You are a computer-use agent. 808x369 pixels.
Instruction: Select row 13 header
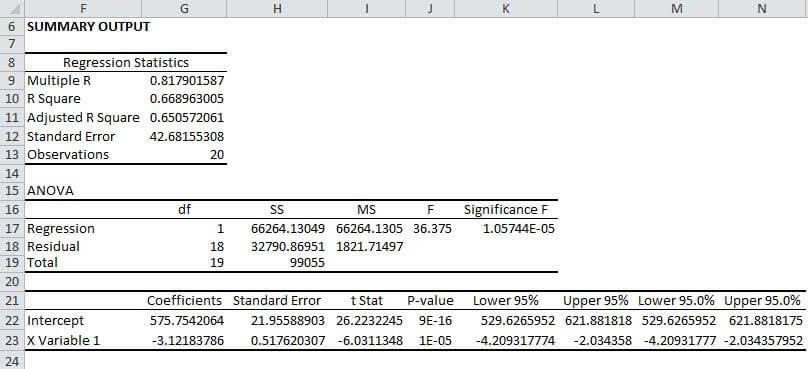tap(12, 155)
